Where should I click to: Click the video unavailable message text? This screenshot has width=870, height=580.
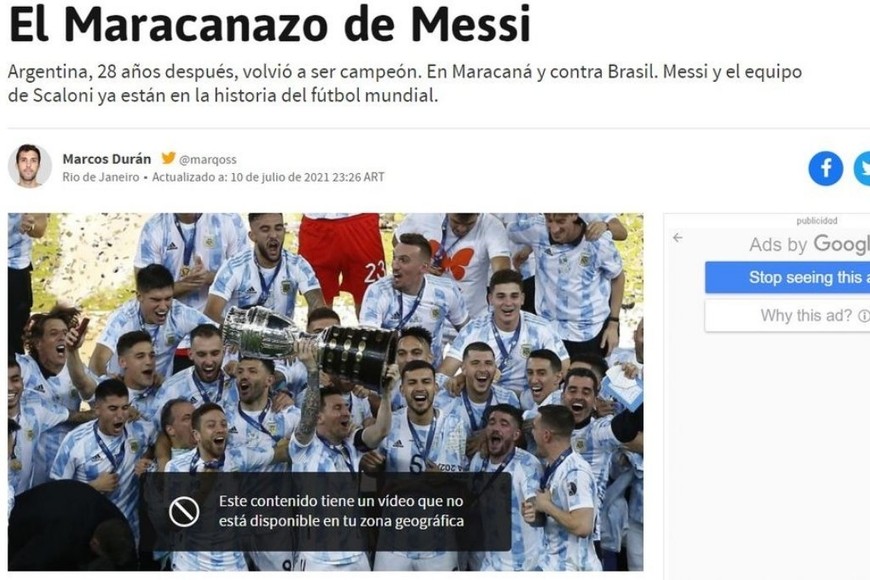click(x=341, y=511)
